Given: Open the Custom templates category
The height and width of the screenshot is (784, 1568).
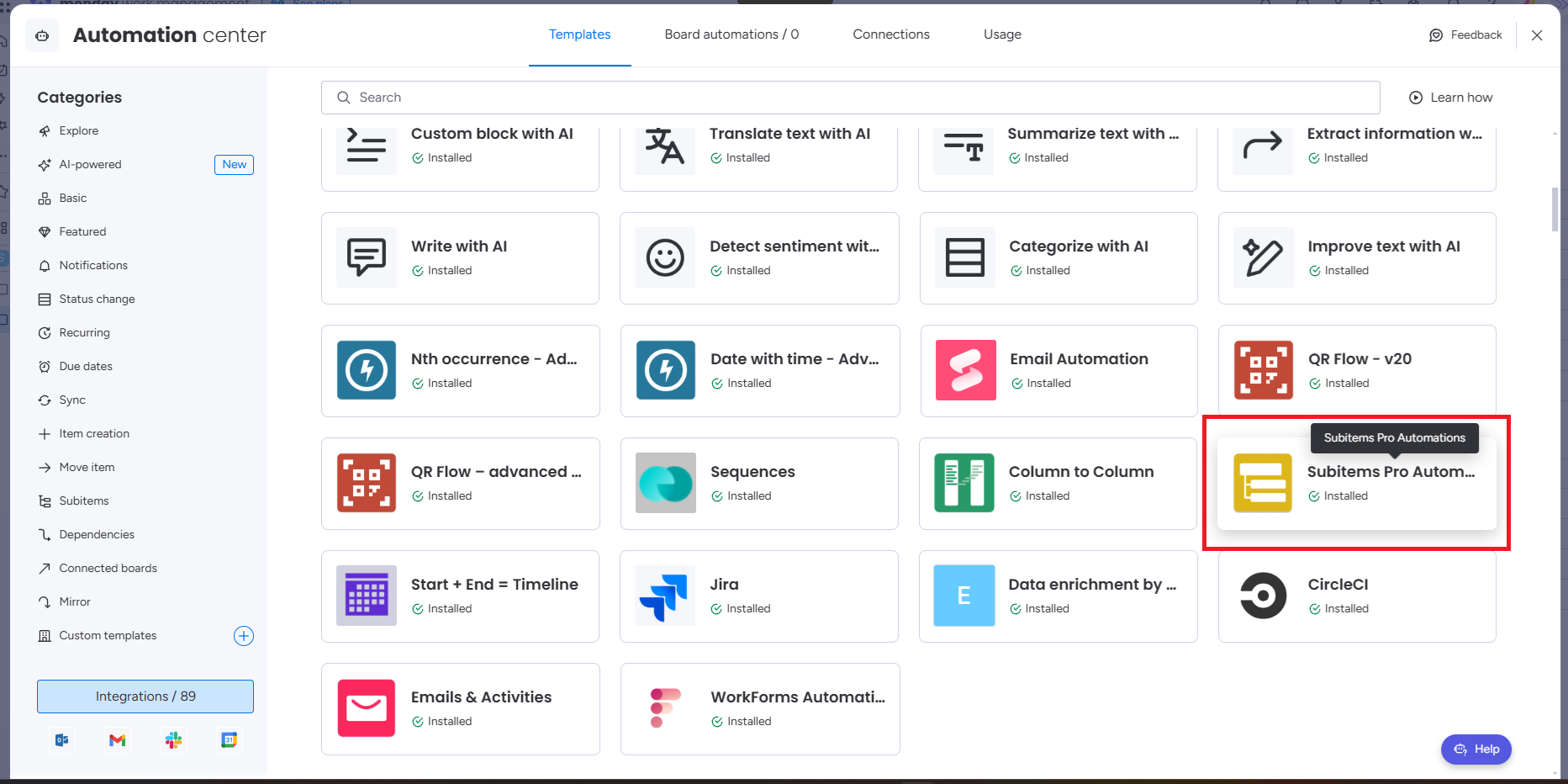Looking at the screenshot, I should click(108, 636).
